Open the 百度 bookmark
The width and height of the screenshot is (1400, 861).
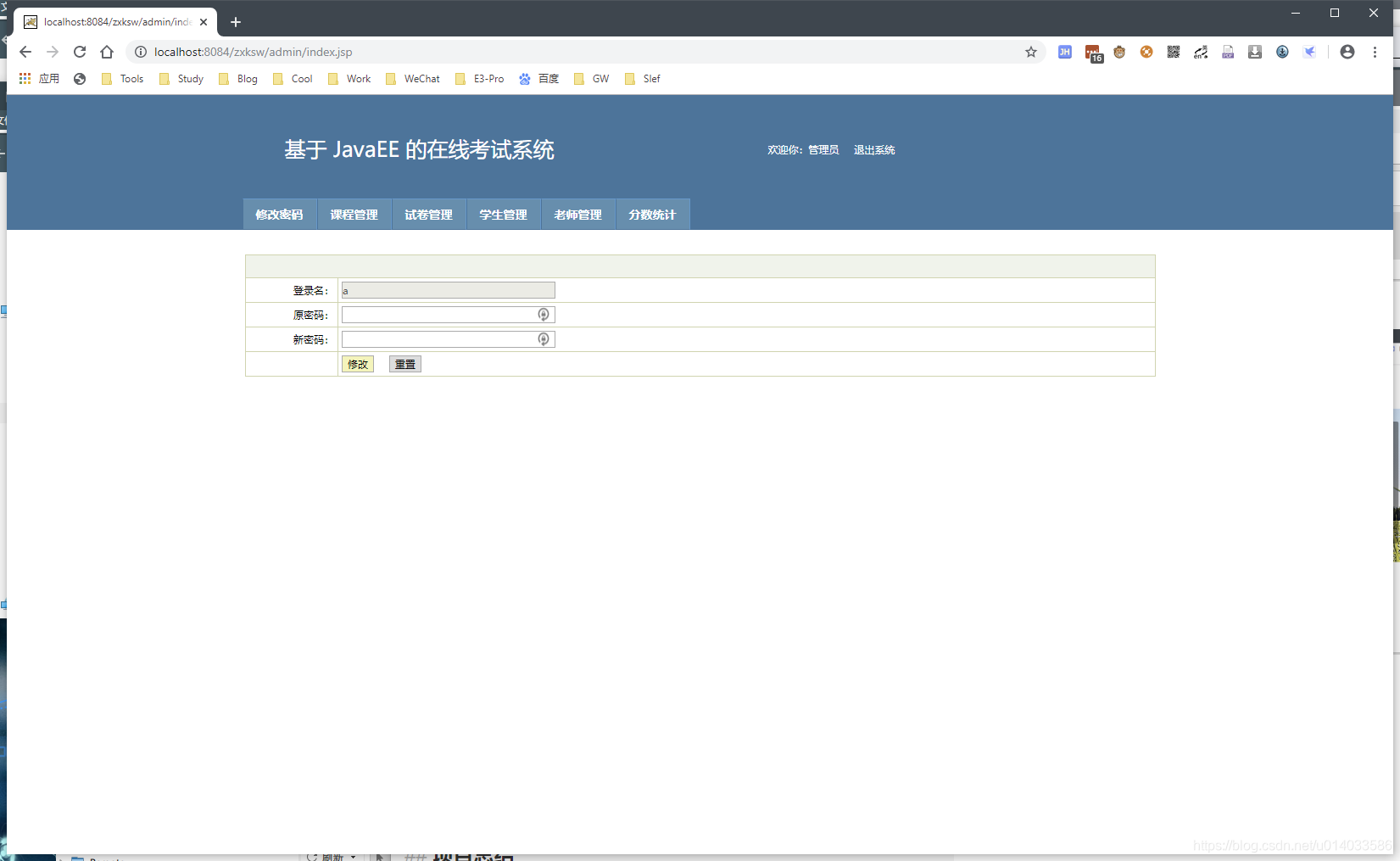[x=539, y=79]
